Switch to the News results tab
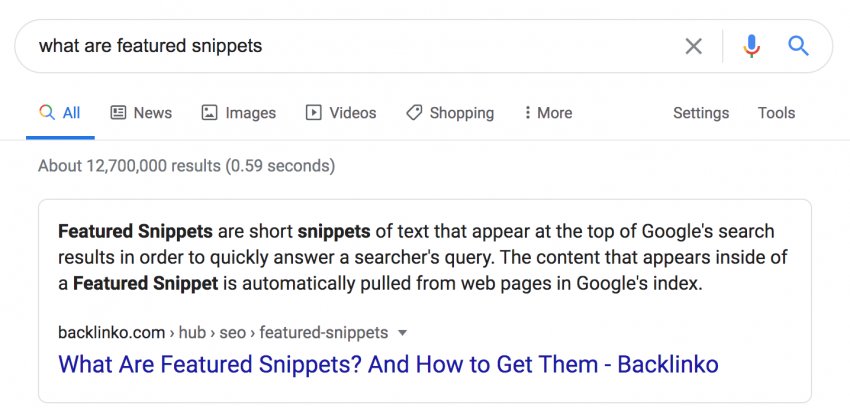This screenshot has width=850, height=408. [152, 113]
